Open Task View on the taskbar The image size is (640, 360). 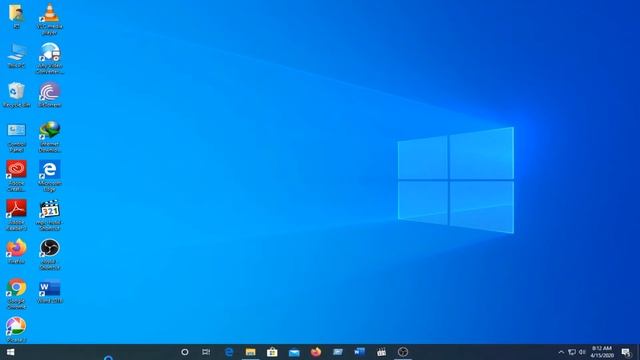[206, 352]
